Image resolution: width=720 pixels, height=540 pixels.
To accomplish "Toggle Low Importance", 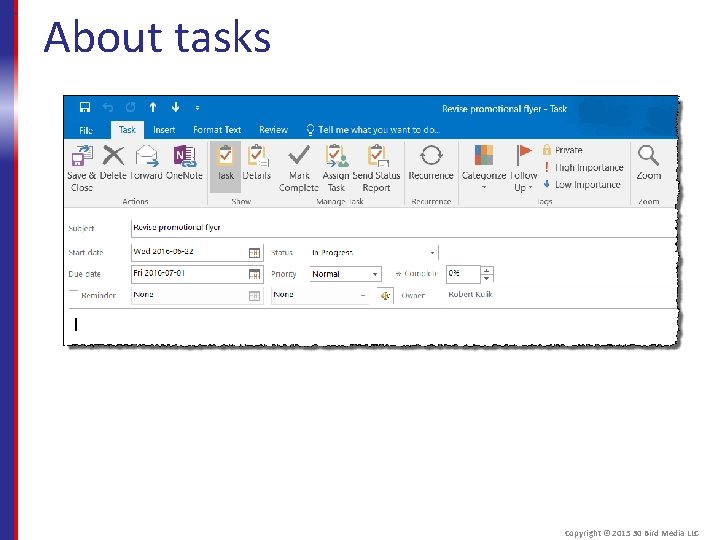I will 582,185.
